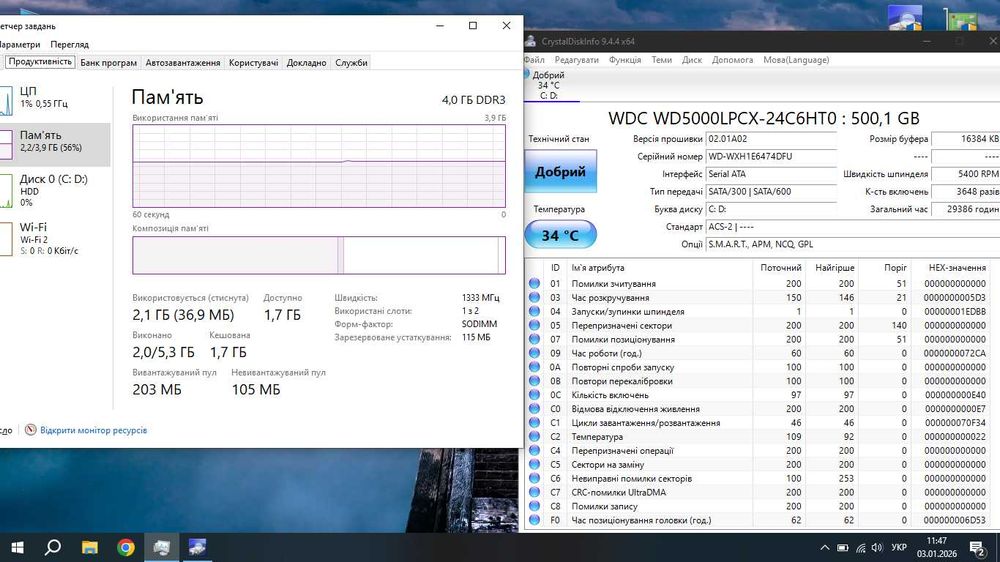The image size is (1000, 562).
Task: Select Wi-Fi item in performance sidebar
Action: pyautogui.click(x=55, y=239)
